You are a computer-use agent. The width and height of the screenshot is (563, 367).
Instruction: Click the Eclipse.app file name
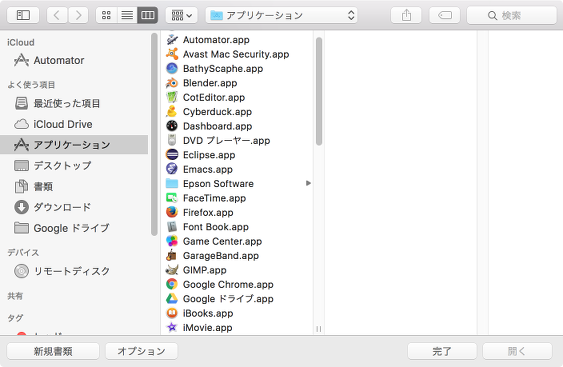tap(209, 155)
